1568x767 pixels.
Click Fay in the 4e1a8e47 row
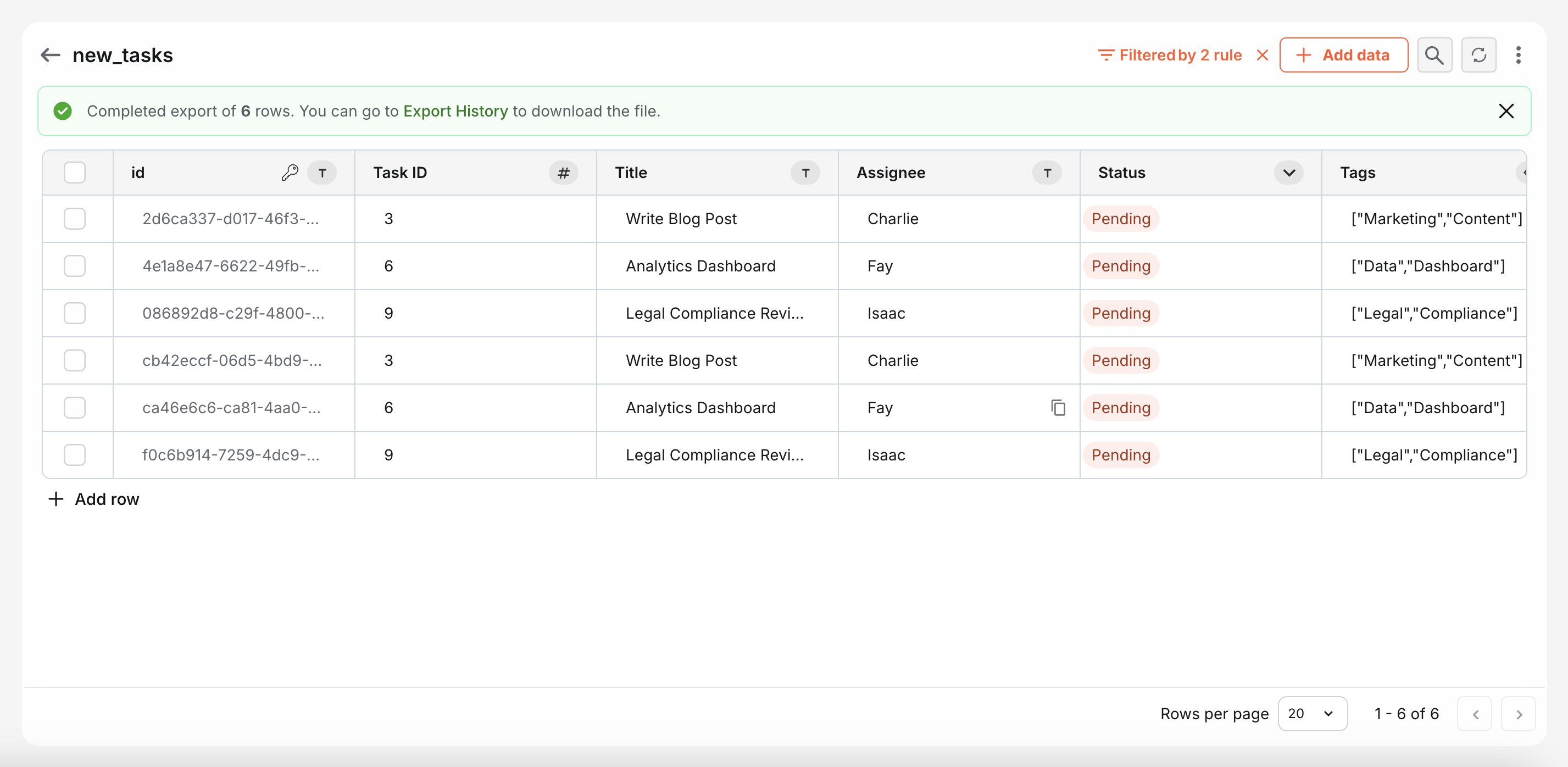tap(880, 266)
